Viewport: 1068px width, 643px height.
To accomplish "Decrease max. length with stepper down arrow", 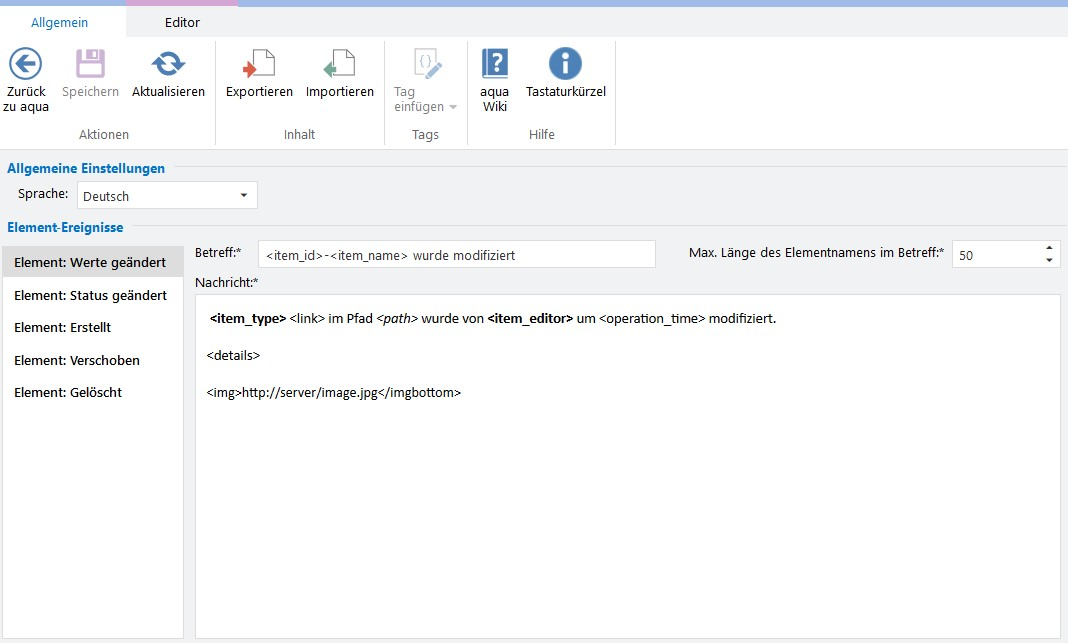I will tap(1048, 261).
